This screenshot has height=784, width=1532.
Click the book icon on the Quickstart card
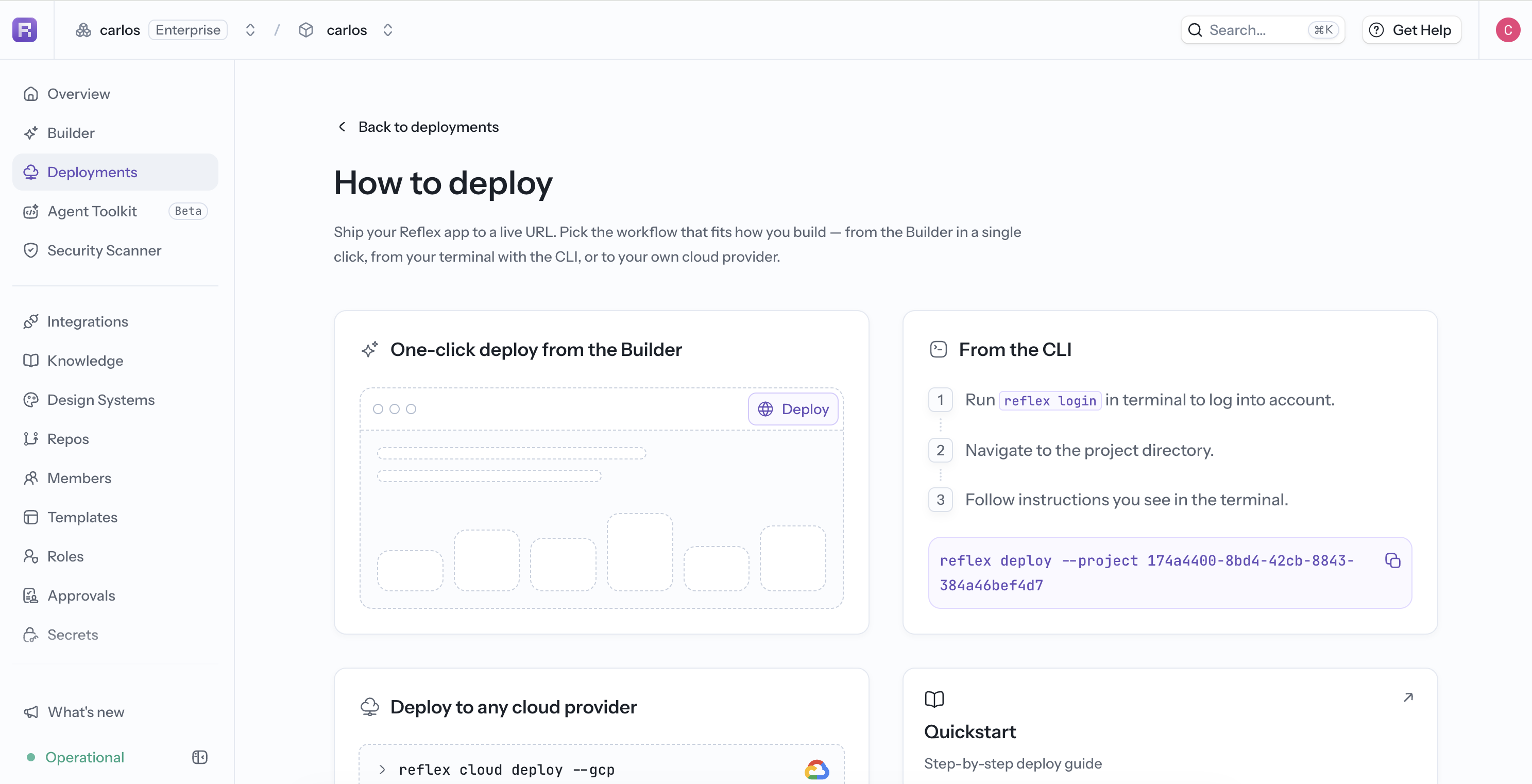[934, 699]
